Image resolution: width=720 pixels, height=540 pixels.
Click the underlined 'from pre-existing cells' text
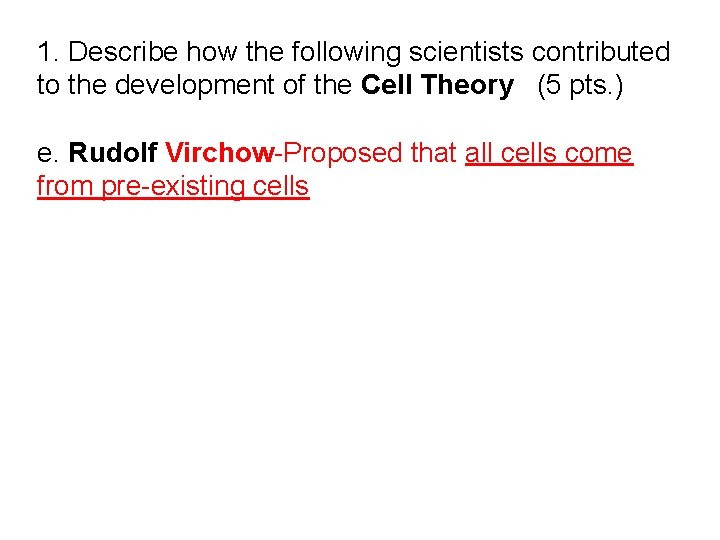tap(173, 186)
